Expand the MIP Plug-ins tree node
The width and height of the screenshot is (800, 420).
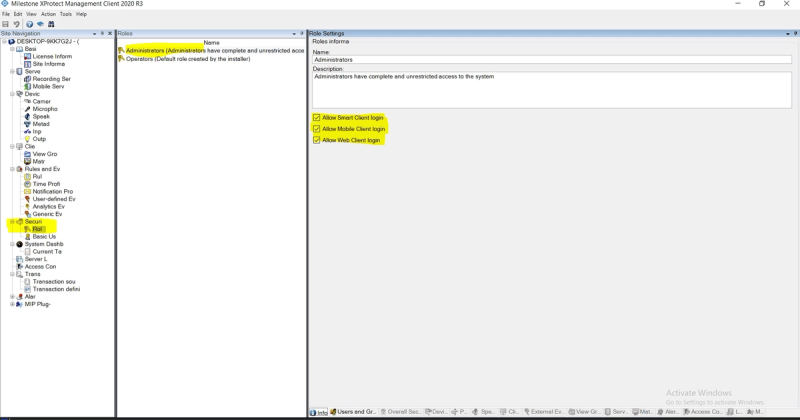tap(12, 304)
